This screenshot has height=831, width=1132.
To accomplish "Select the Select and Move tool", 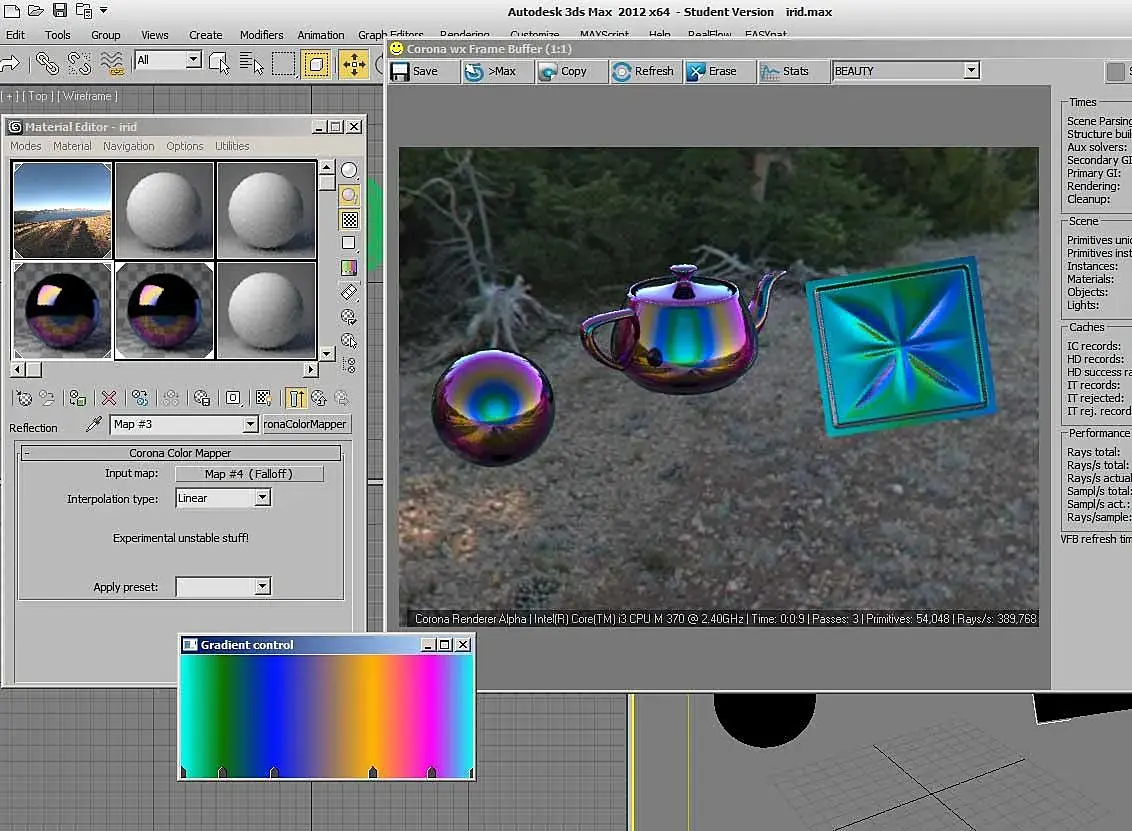I will point(354,64).
